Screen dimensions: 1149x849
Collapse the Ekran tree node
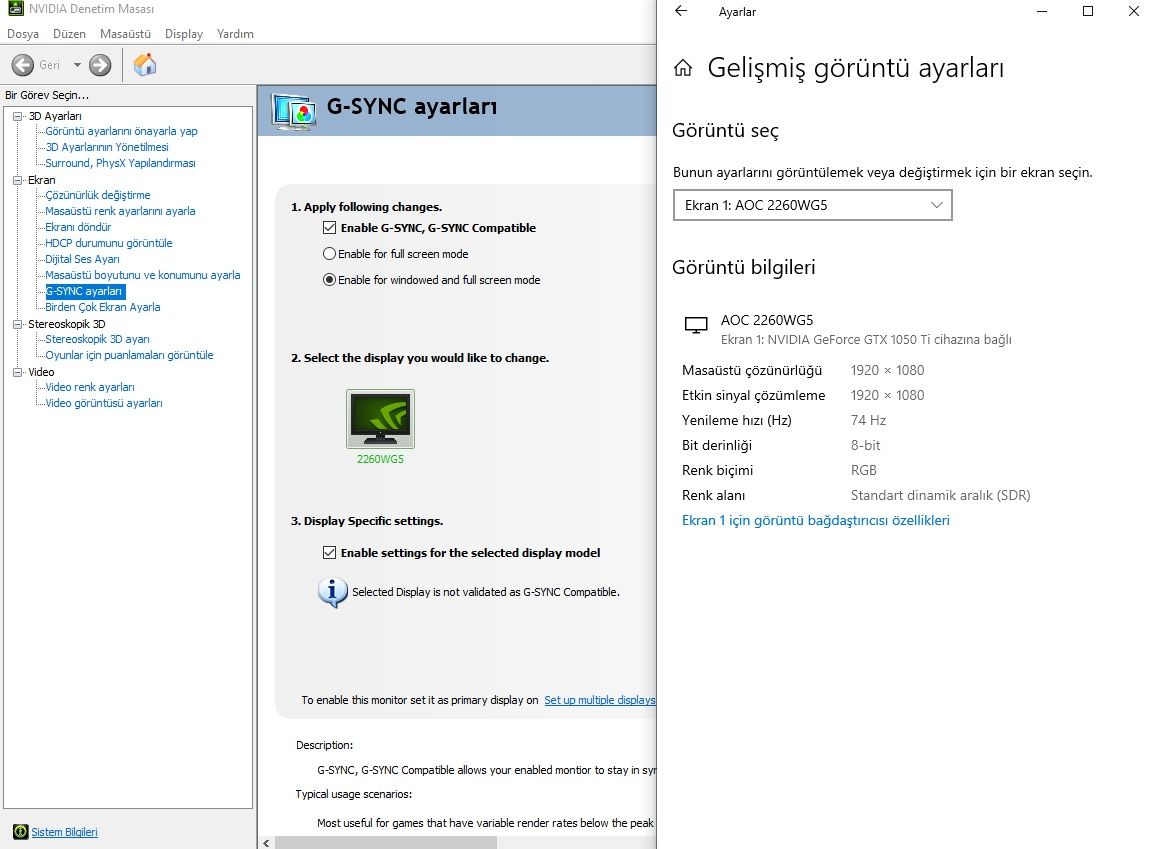18,179
